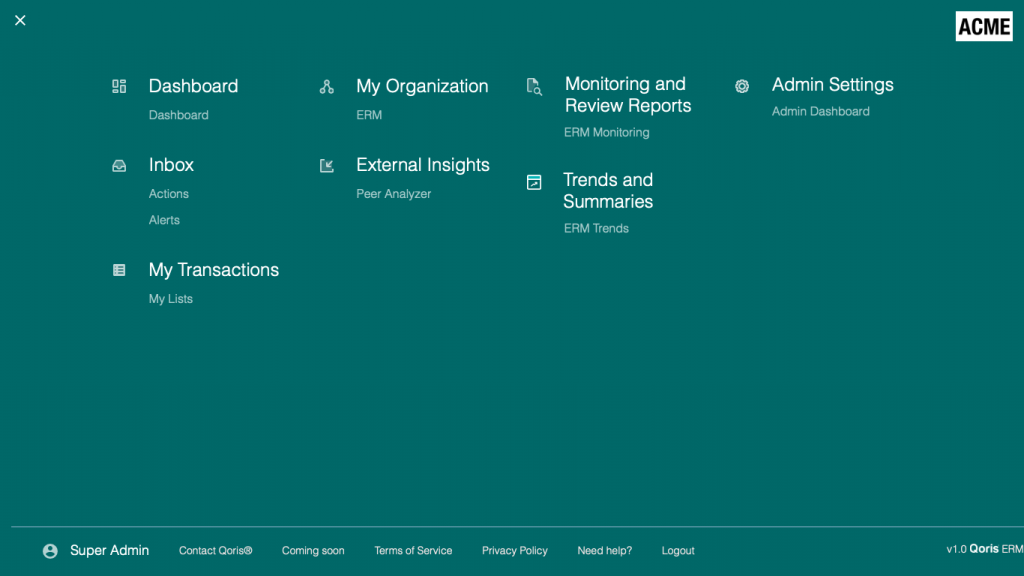The image size is (1024, 576).
Task: Open Alerts under Inbox
Action: point(164,220)
